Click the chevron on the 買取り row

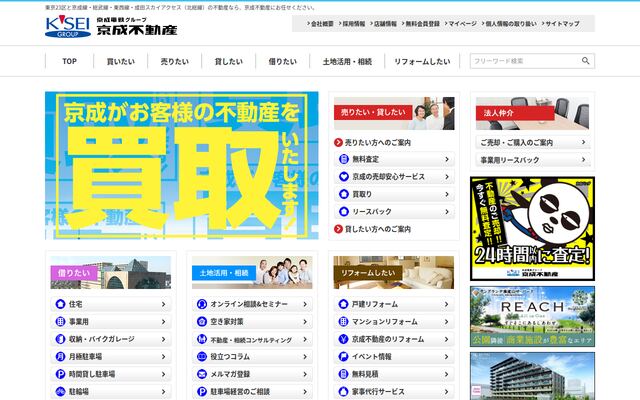(447, 194)
